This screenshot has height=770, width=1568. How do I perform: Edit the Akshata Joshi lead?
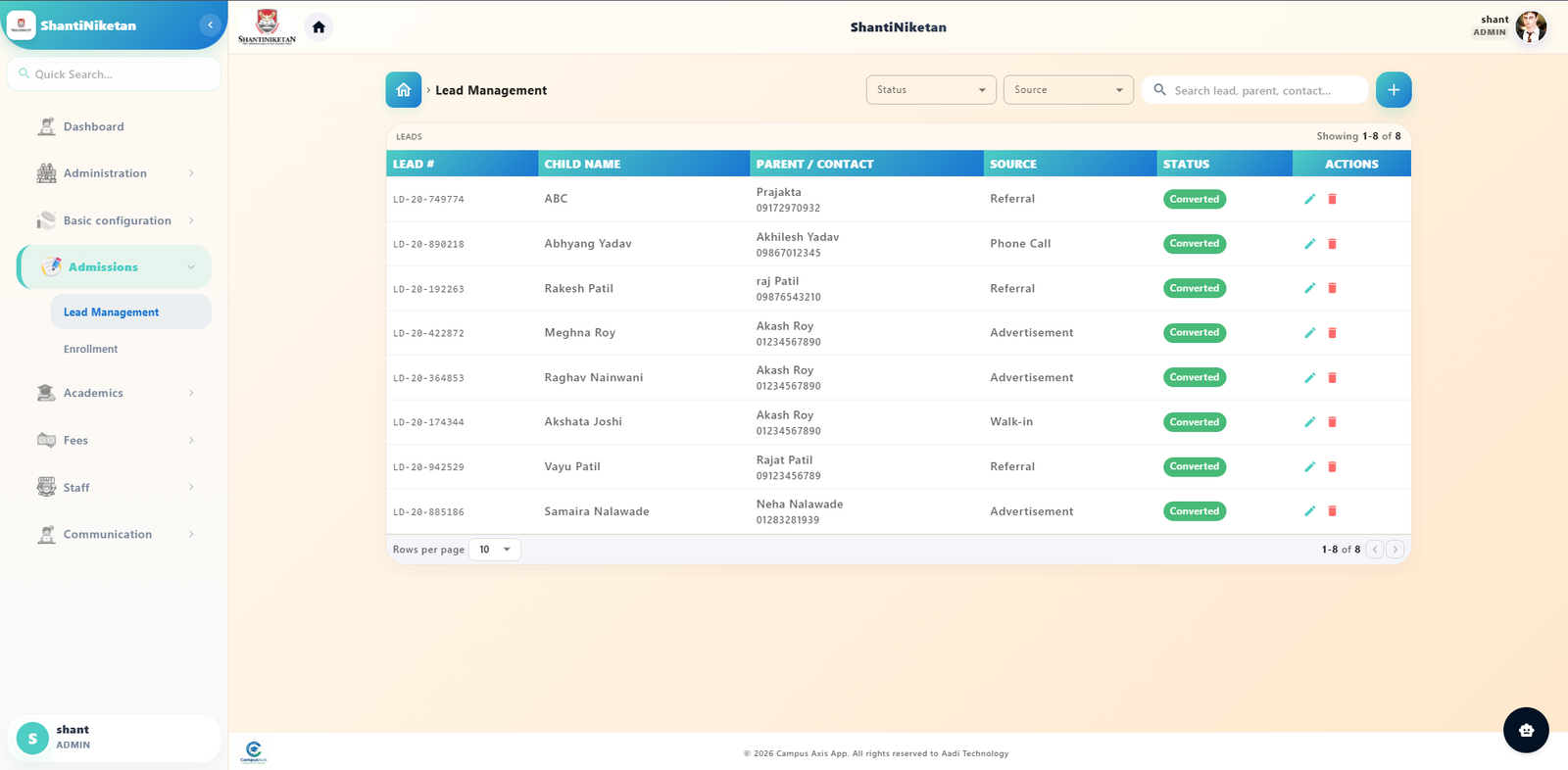click(x=1309, y=422)
